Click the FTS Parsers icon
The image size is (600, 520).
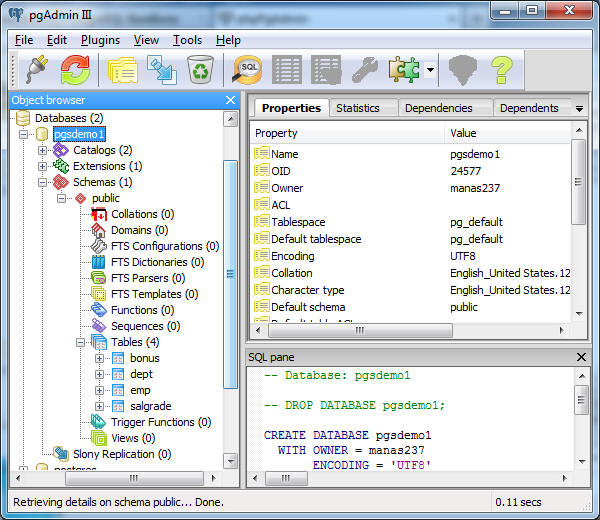(99, 278)
